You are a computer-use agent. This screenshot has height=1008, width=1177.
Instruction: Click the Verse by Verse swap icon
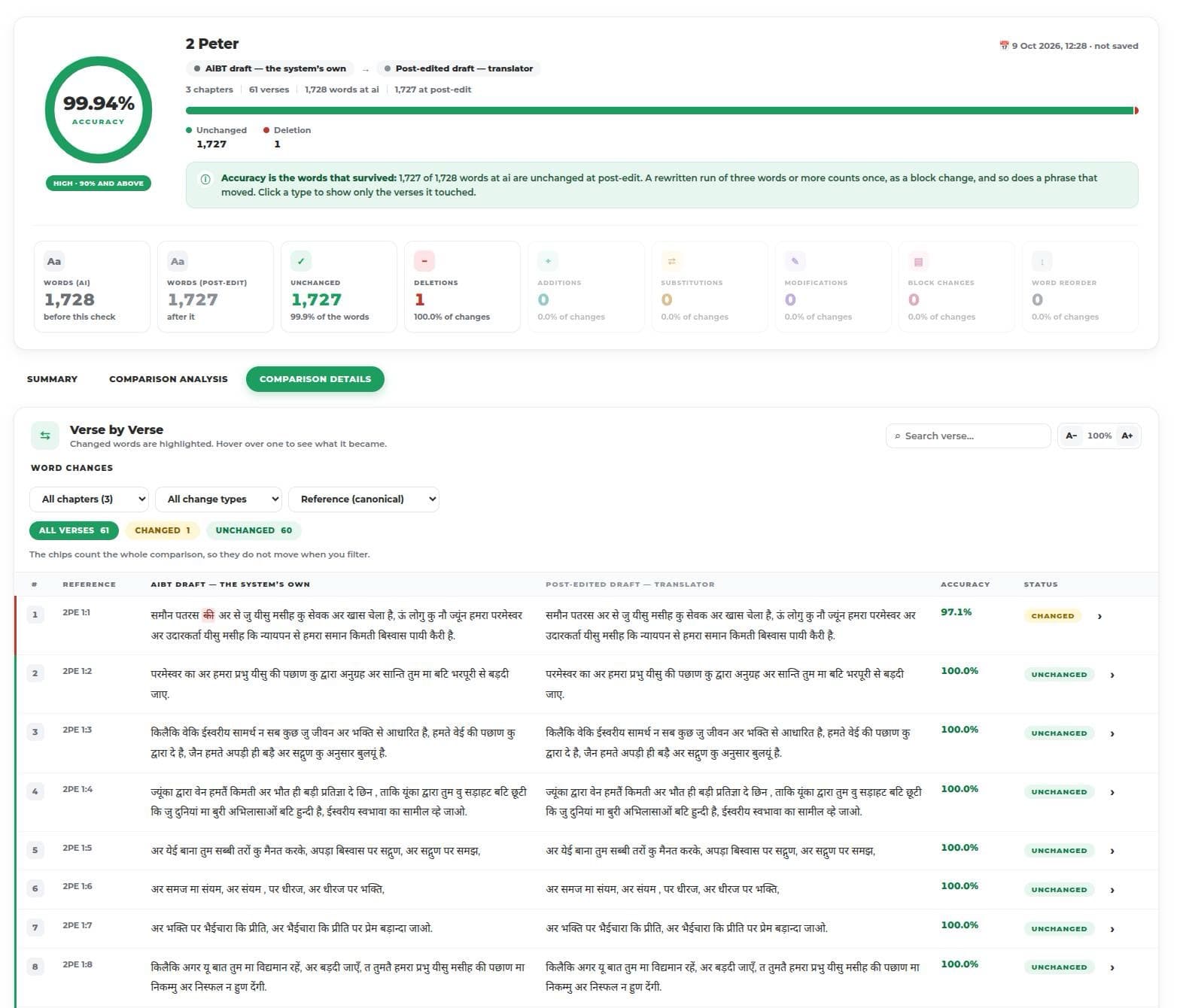tap(45, 436)
